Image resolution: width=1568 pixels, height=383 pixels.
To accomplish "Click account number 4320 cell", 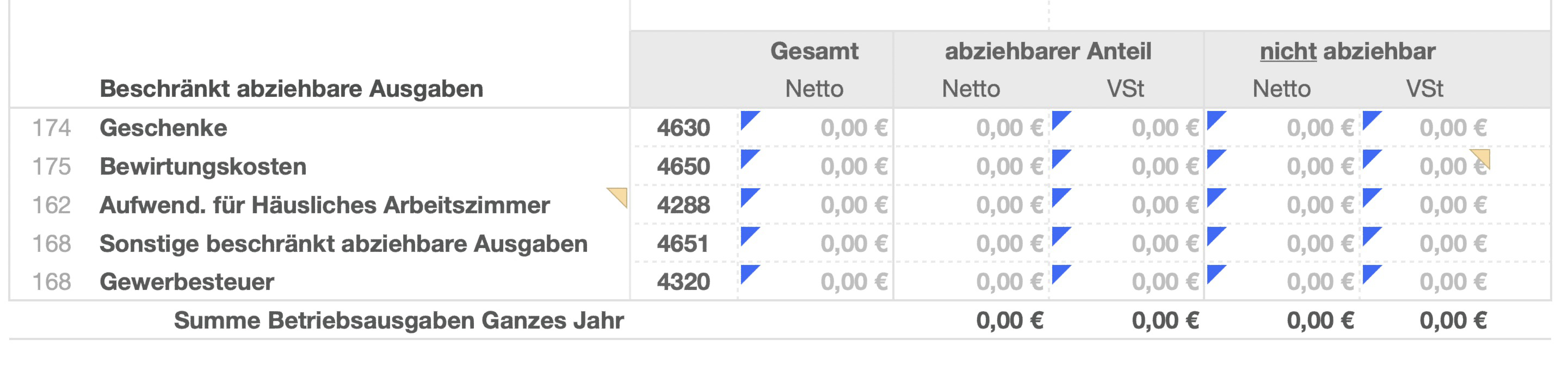I will pos(683,282).
